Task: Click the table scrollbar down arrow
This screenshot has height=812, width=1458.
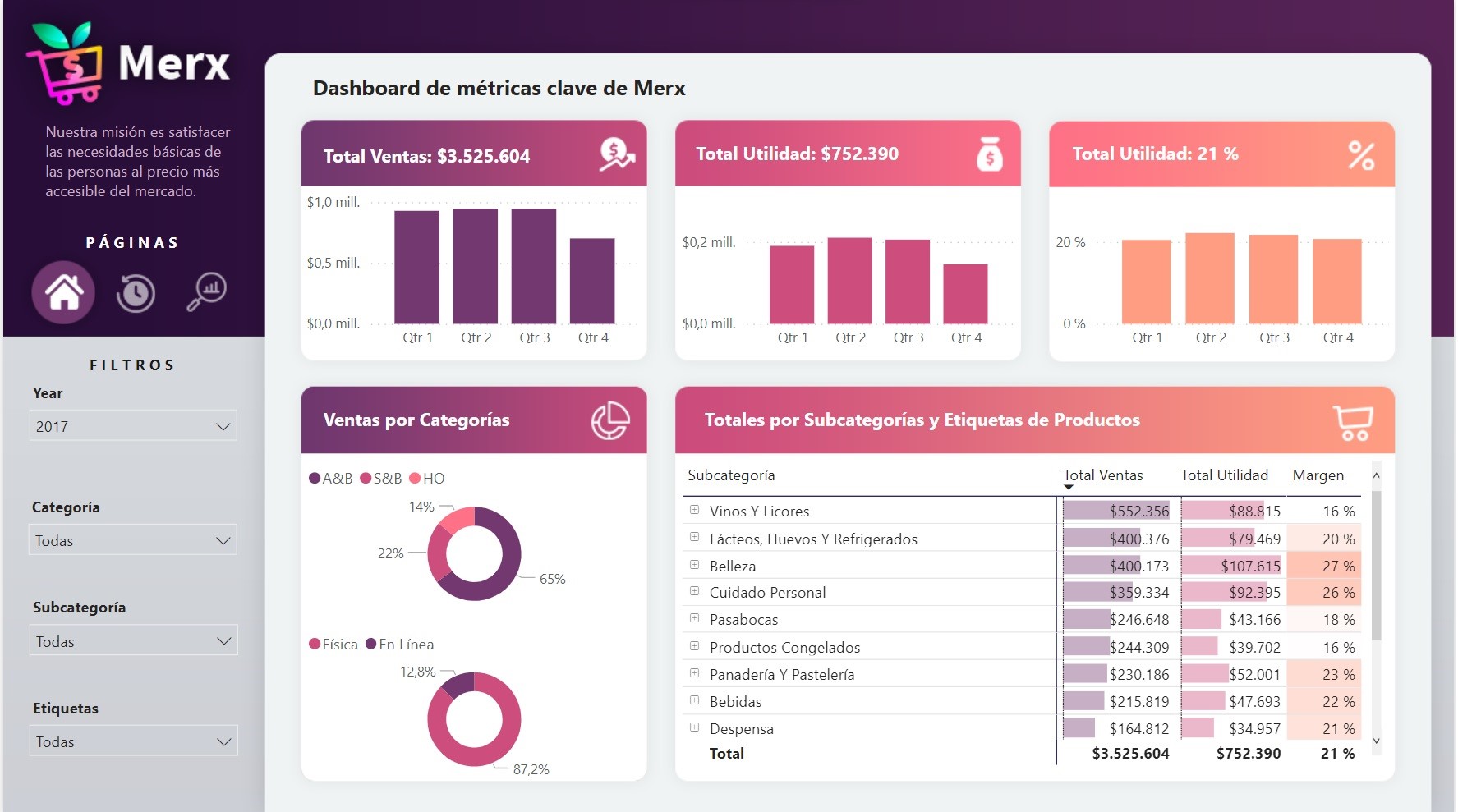Action: click(x=1377, y=741)
